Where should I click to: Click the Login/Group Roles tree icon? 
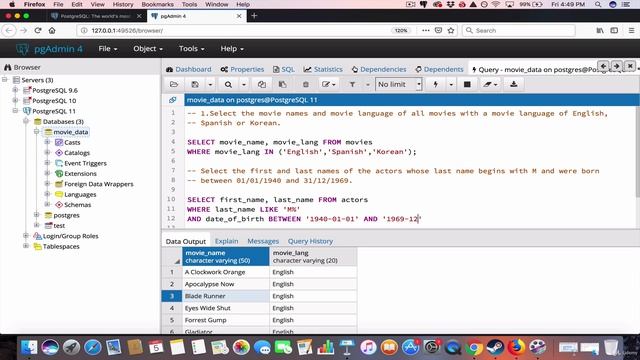[x=38, y=236]
